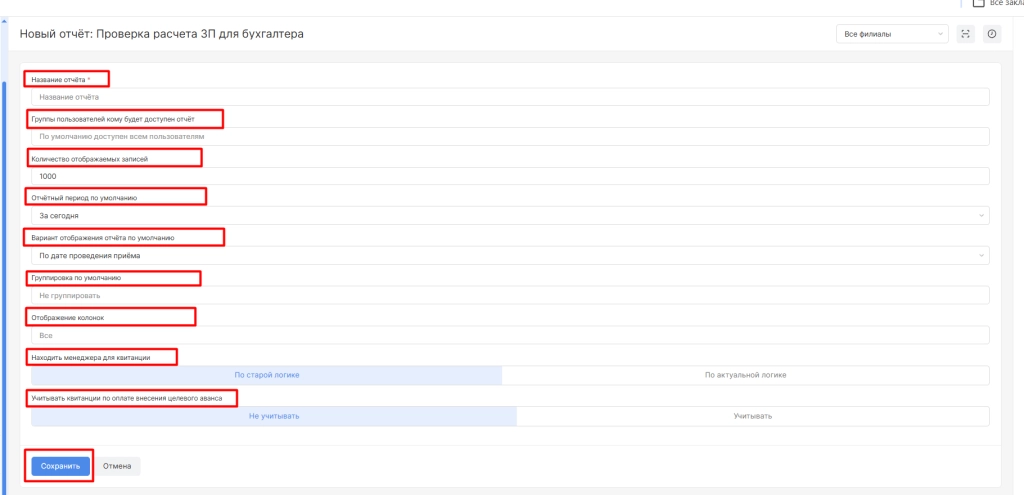Image resolution: width=1024 pixels, height=495 pixels.
Task: Focus the "Название отчёта" text field
Action: coord(510,97)
